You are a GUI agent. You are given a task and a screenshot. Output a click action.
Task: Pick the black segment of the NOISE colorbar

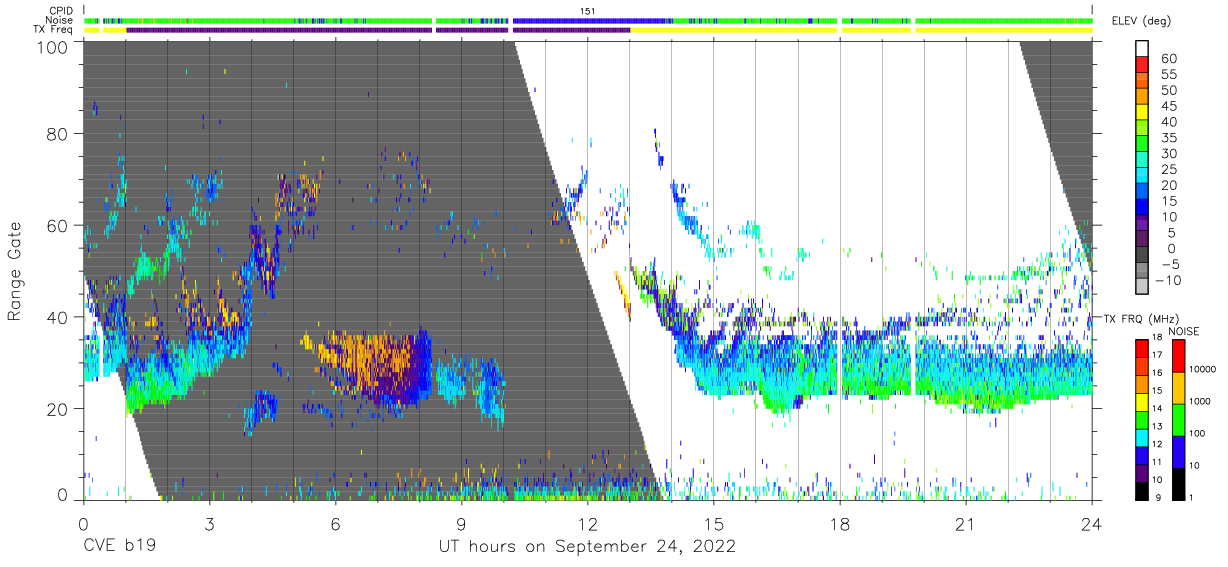(x=1178, y=483)
